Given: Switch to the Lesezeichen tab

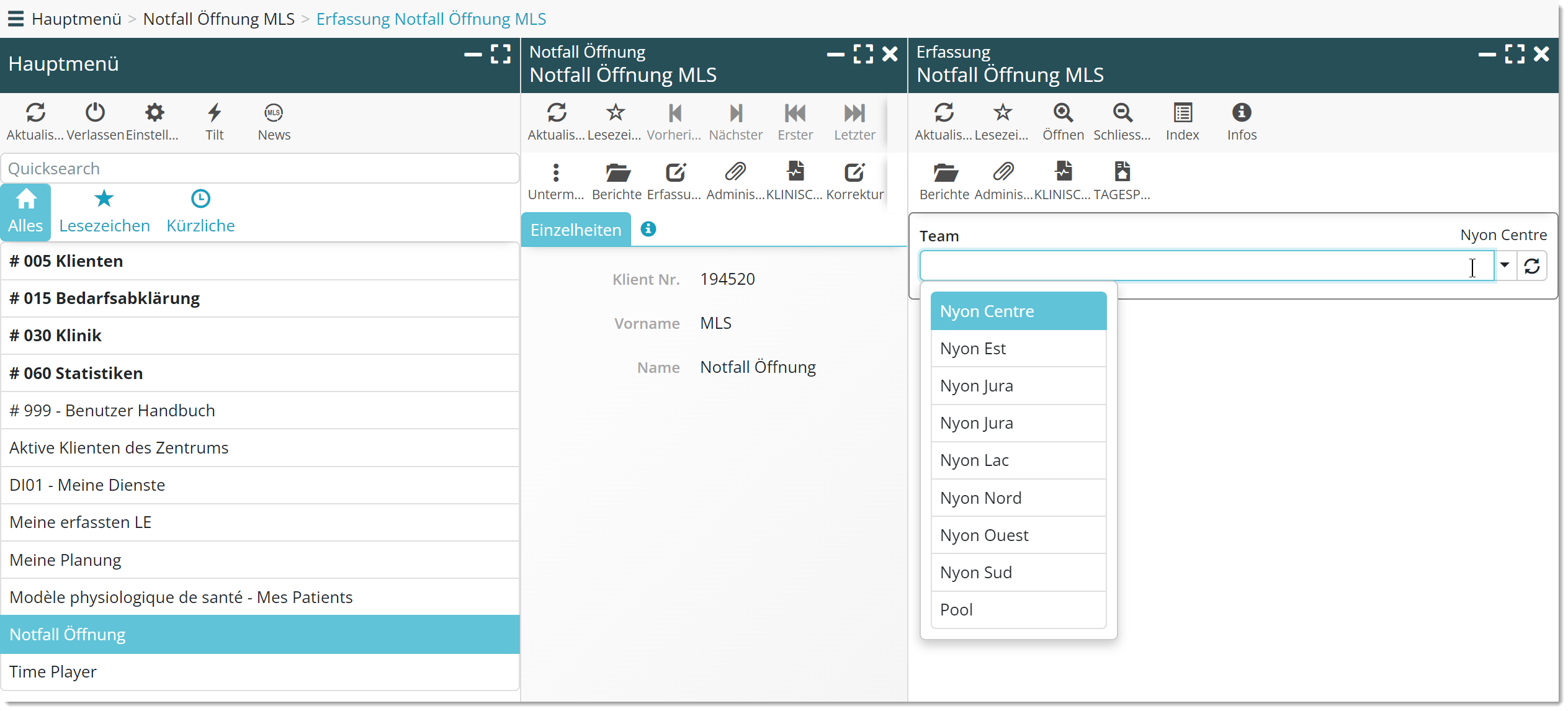Looking at the screenshot, I should 104,212.
